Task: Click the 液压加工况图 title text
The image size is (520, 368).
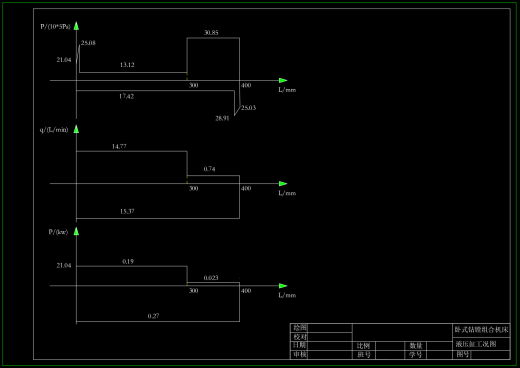Action: tap(476, 344)
